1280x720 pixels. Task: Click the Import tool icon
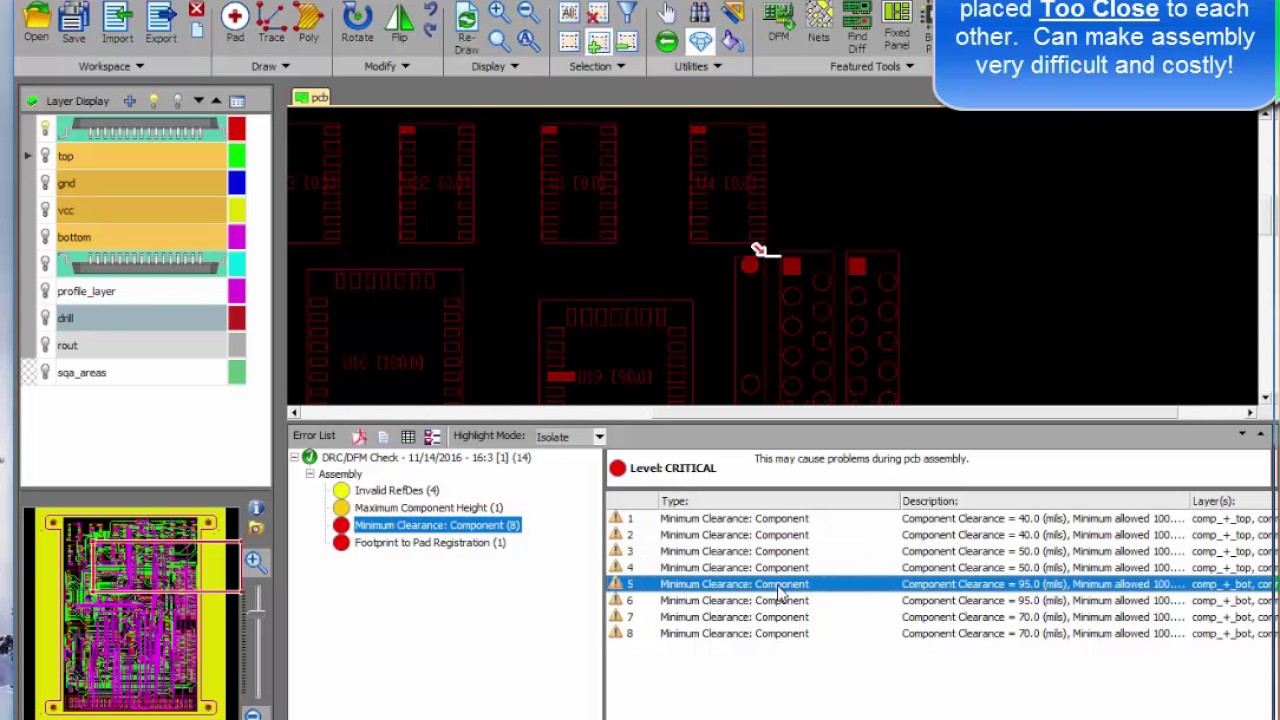(117, 21)
